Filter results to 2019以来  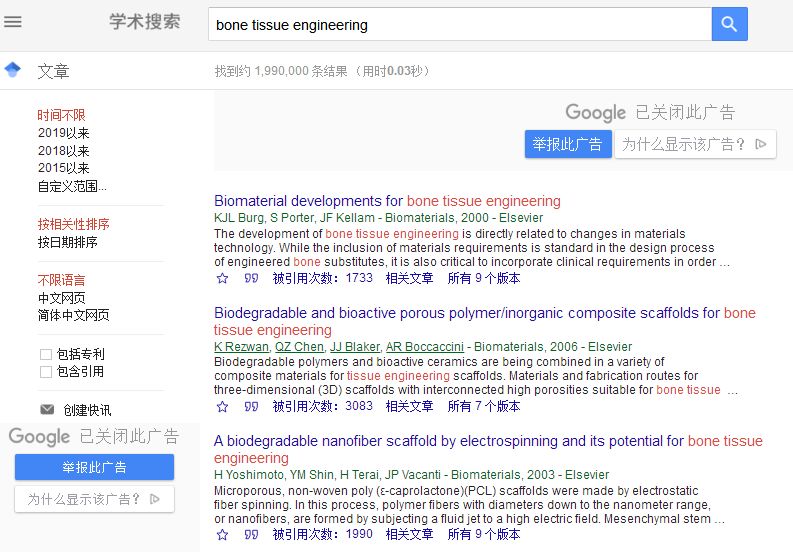[x=63, y=133]
